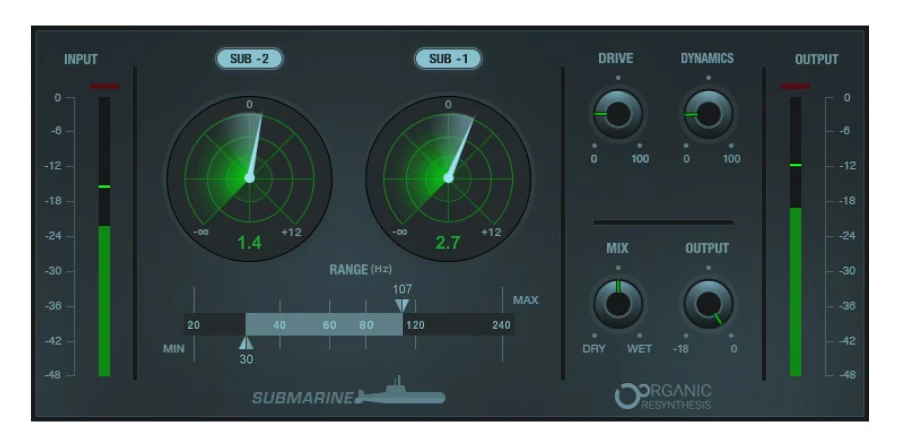This screenshot has width=900, height=447.
Task: Click the 120 mark on range scale
Action: coord(416,325)
